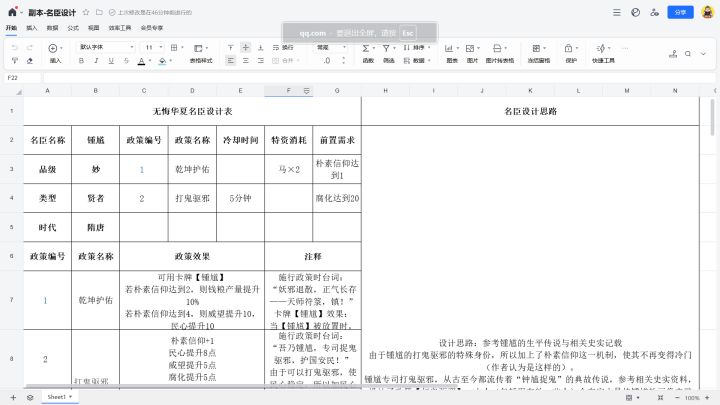Switch to the 插入 tab
Screen dimensions: 720x405
32,28
